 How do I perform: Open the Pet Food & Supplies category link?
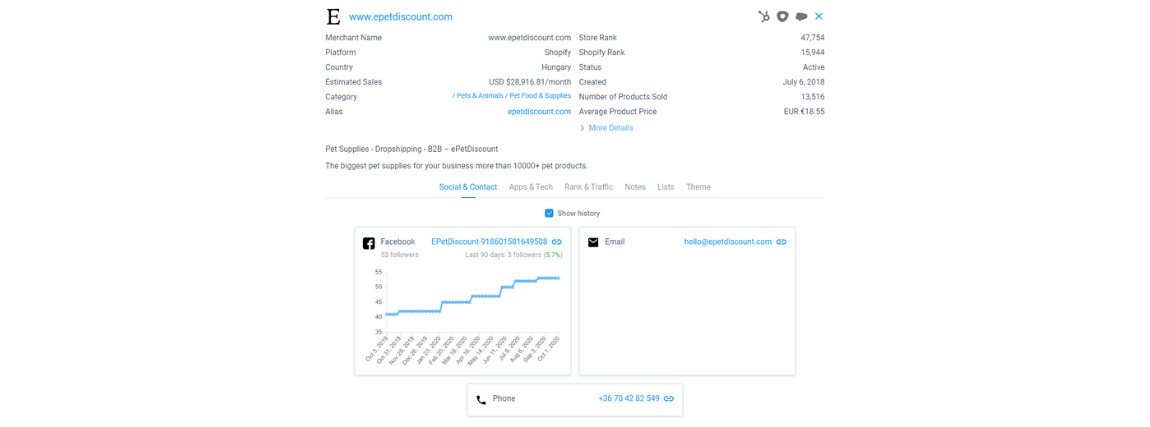(x=539, y=96)
